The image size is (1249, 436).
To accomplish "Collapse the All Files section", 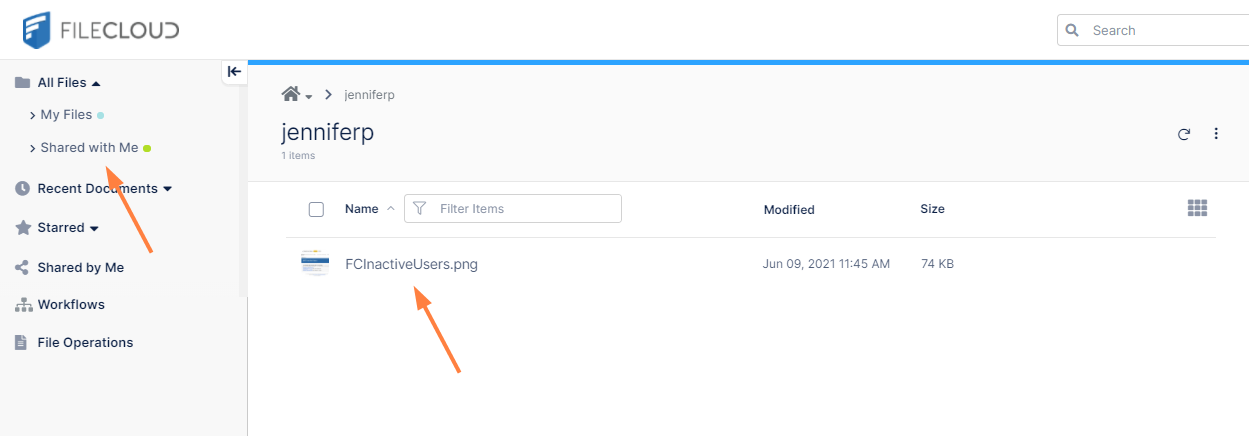I will [x=96, y=83].
